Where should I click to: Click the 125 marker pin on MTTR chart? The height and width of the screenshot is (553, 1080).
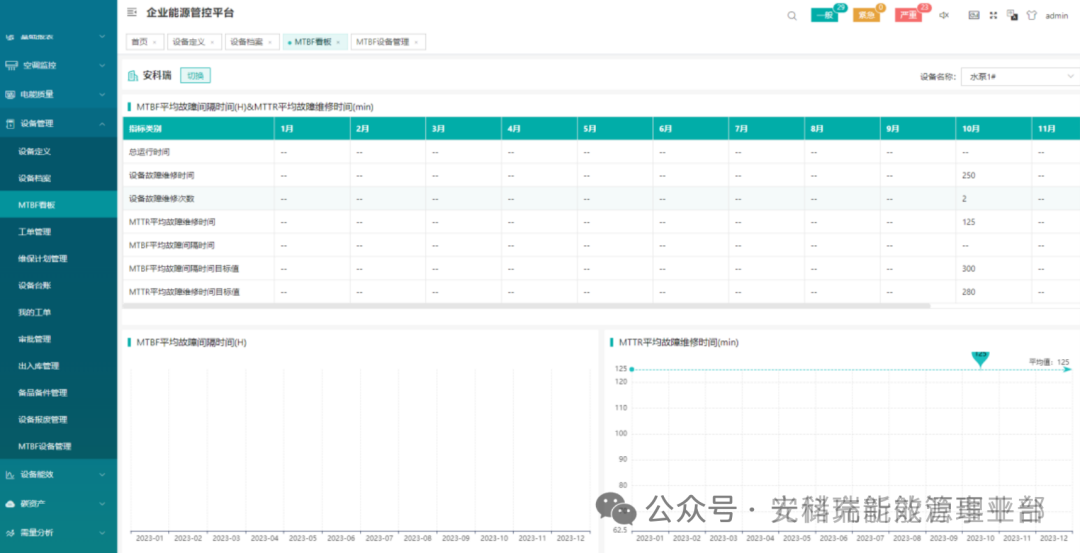pos(979,358)
